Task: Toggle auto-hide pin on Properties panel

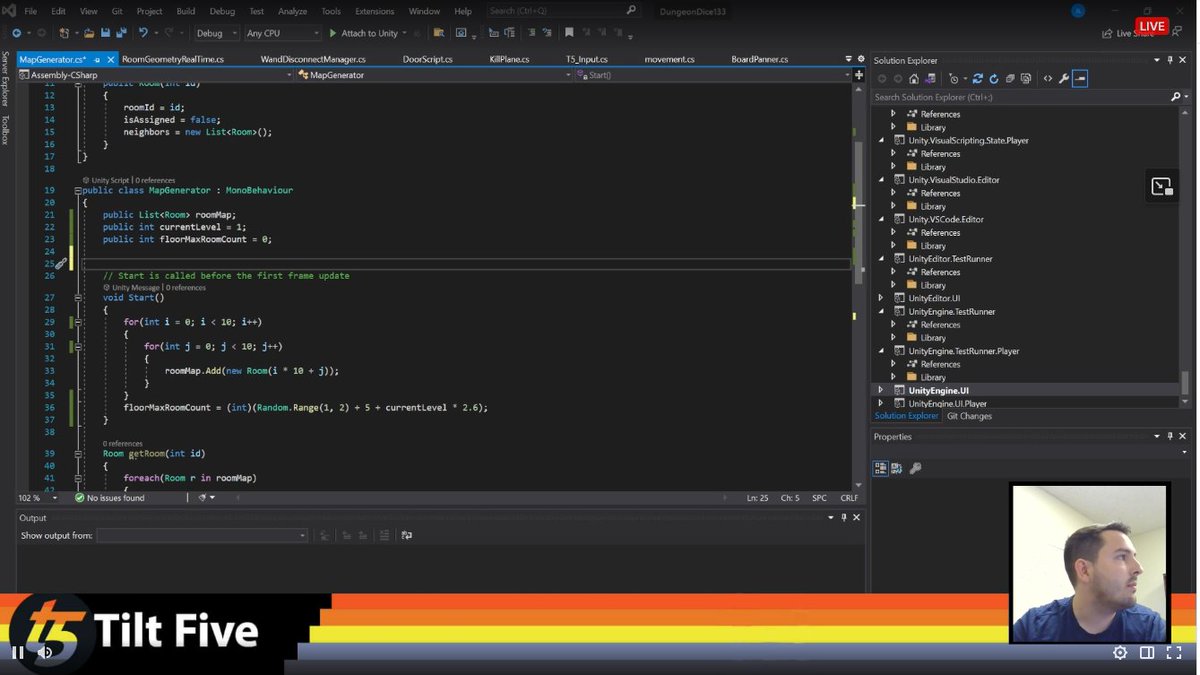Action: 1170,436
